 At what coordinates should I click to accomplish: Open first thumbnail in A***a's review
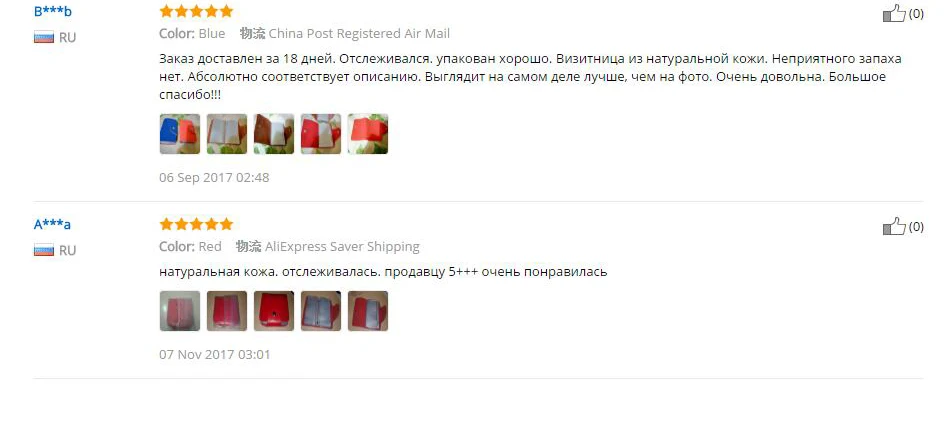point(180,311)
